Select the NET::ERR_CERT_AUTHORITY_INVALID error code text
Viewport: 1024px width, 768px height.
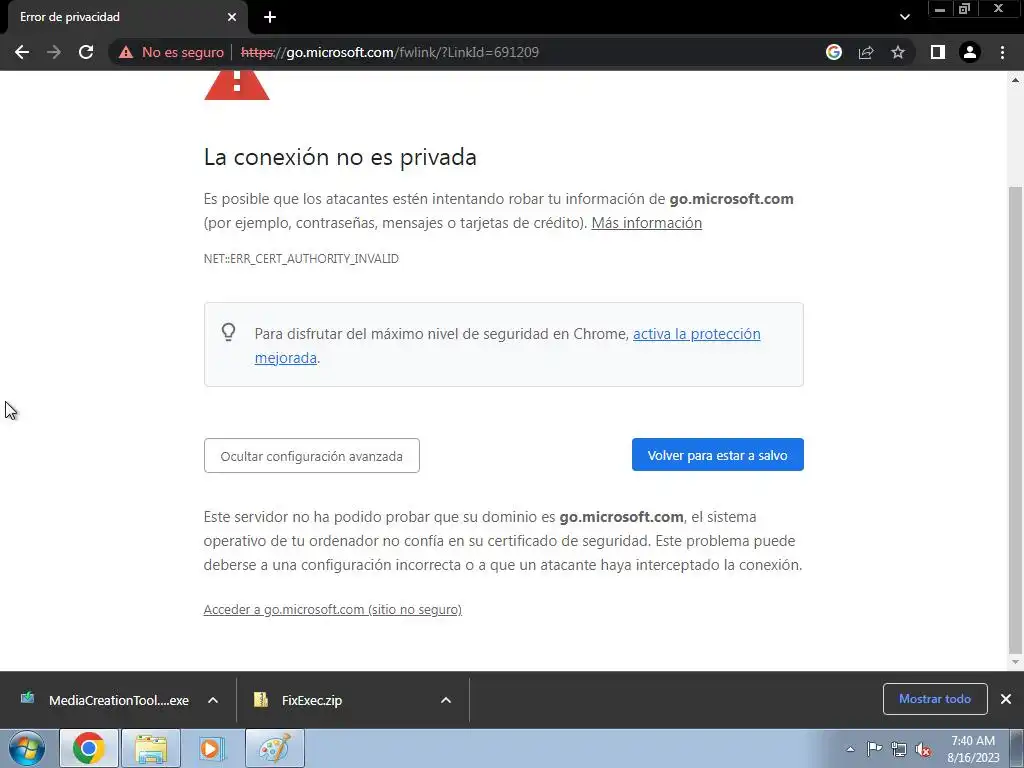(x=301, y=259)
